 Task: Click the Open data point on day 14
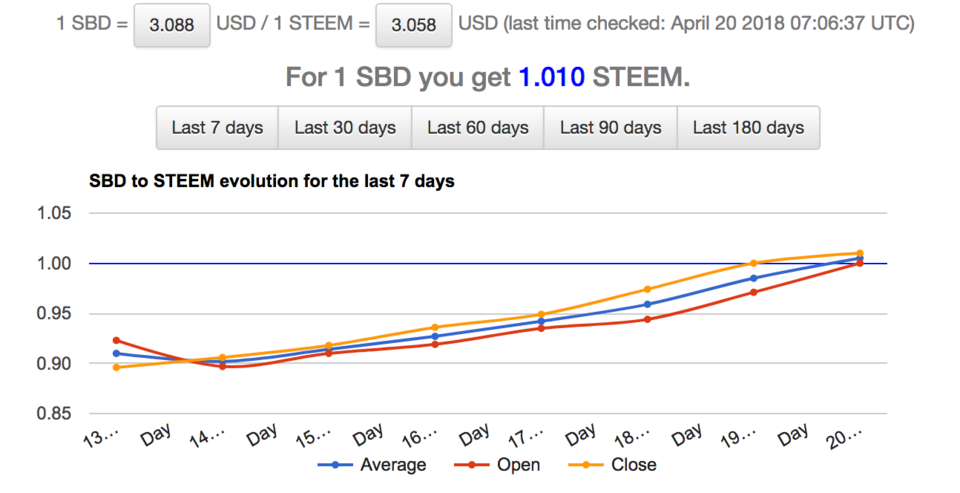222,367
